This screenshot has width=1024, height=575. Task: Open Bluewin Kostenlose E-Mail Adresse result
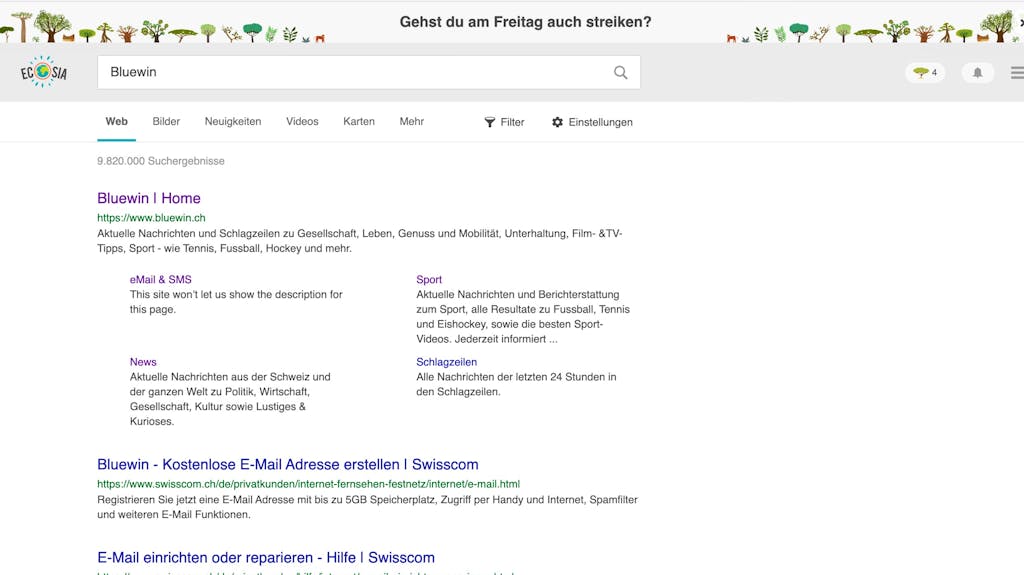click(288, 465)
